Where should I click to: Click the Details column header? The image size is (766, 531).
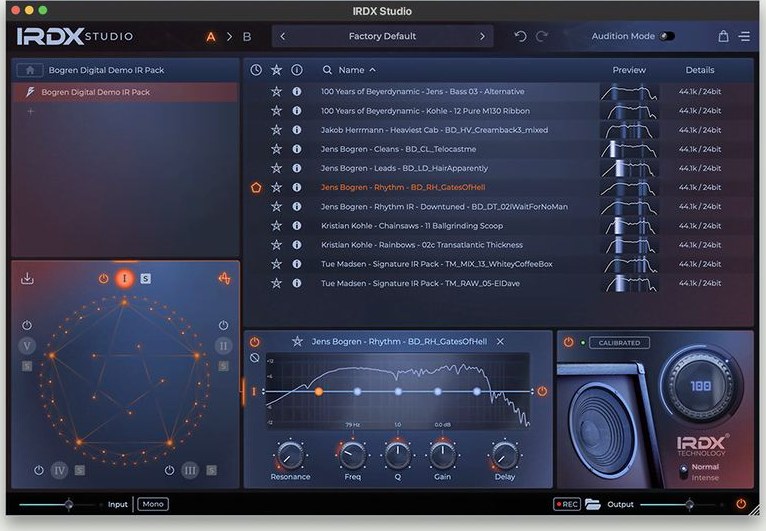tap(700, 70)
